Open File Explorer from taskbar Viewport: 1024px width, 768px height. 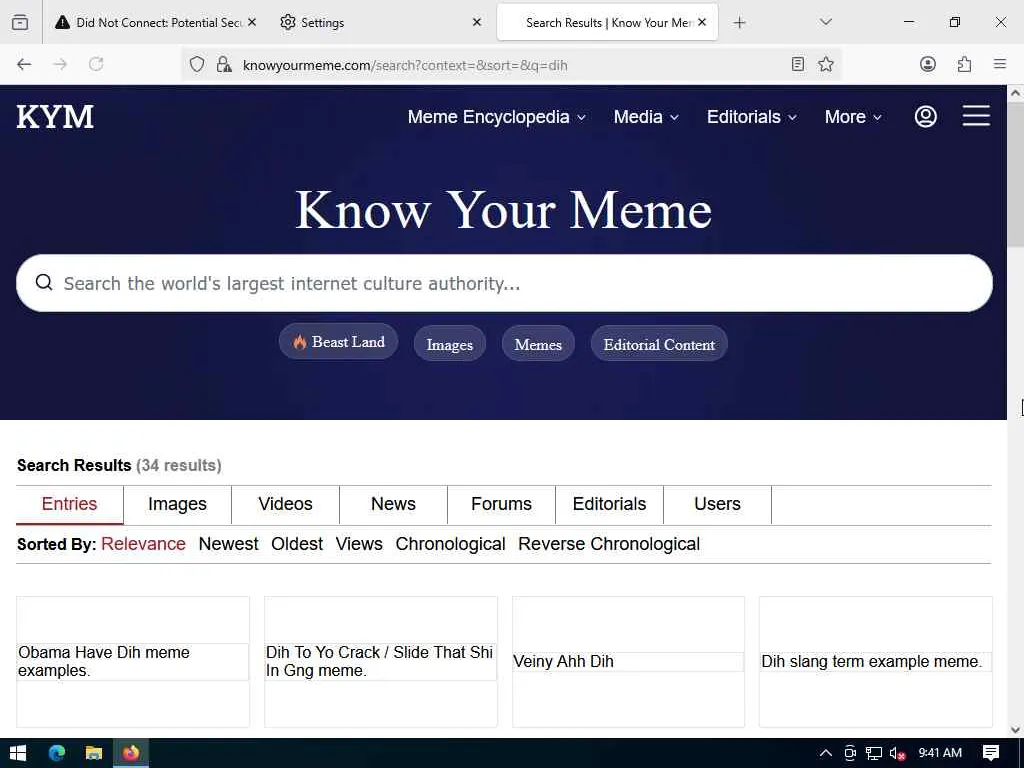pyautogui.click(x=94, y=753)
